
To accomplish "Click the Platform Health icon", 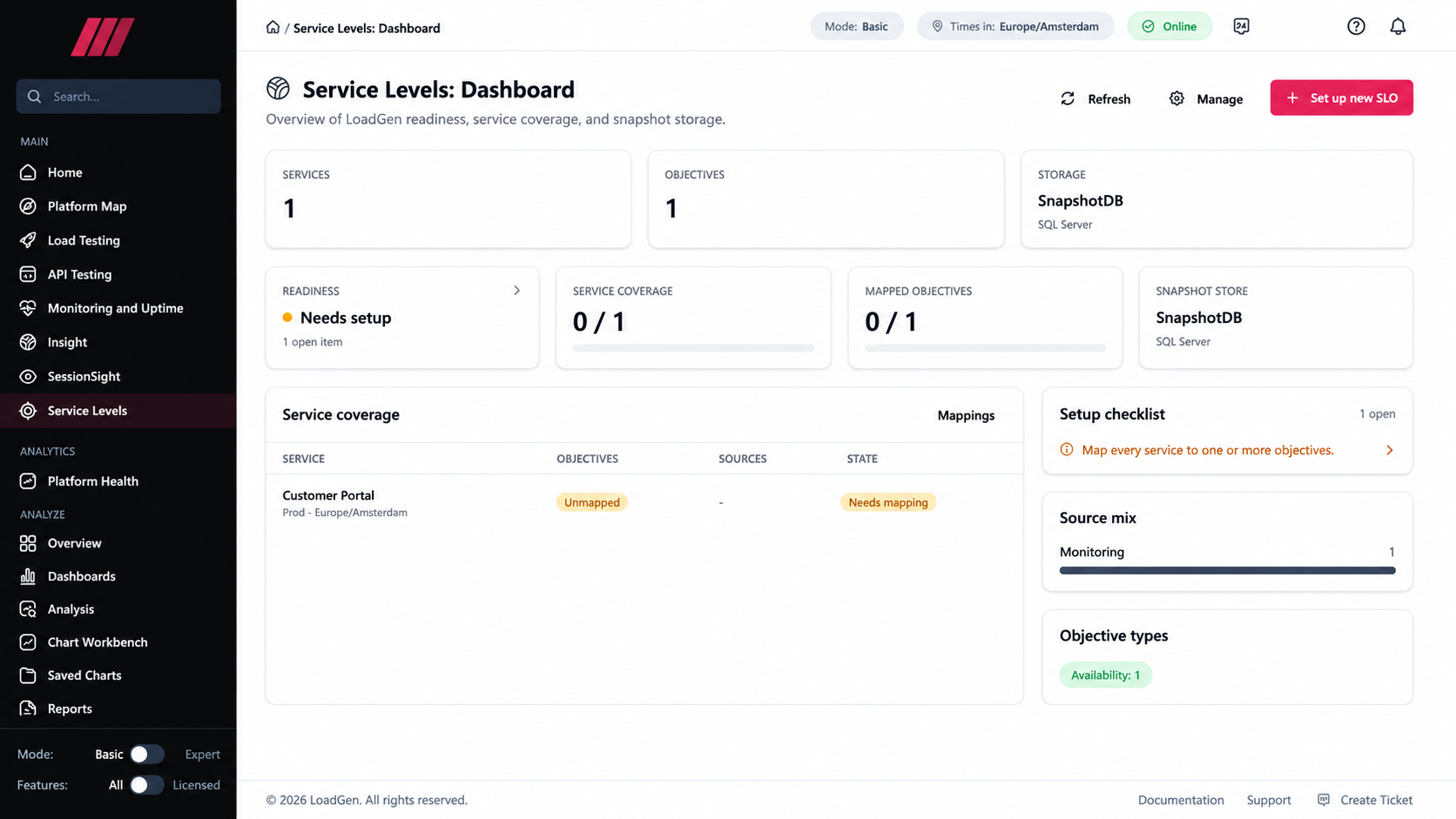I will pyautogui.click(x=28, y=481).
